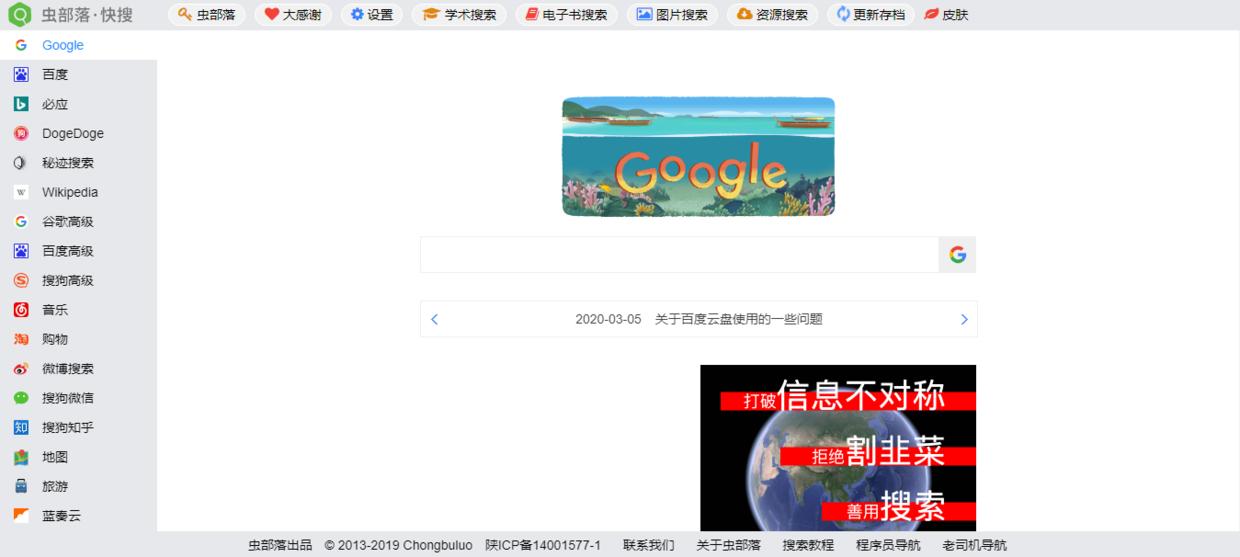Click 陕ICP备14001577-1 footer link
The image size is (1240, 557).
pyautogui.click(x=543, y=545)
